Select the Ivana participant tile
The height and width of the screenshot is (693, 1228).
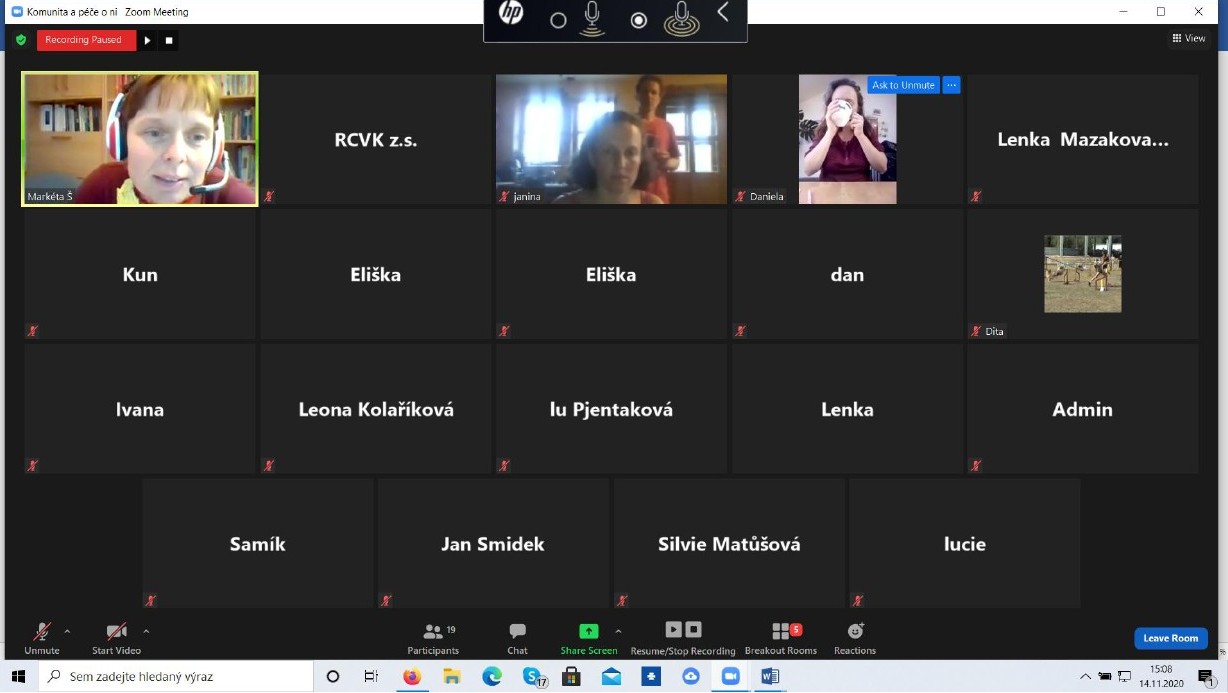click(x=140, y=409)
